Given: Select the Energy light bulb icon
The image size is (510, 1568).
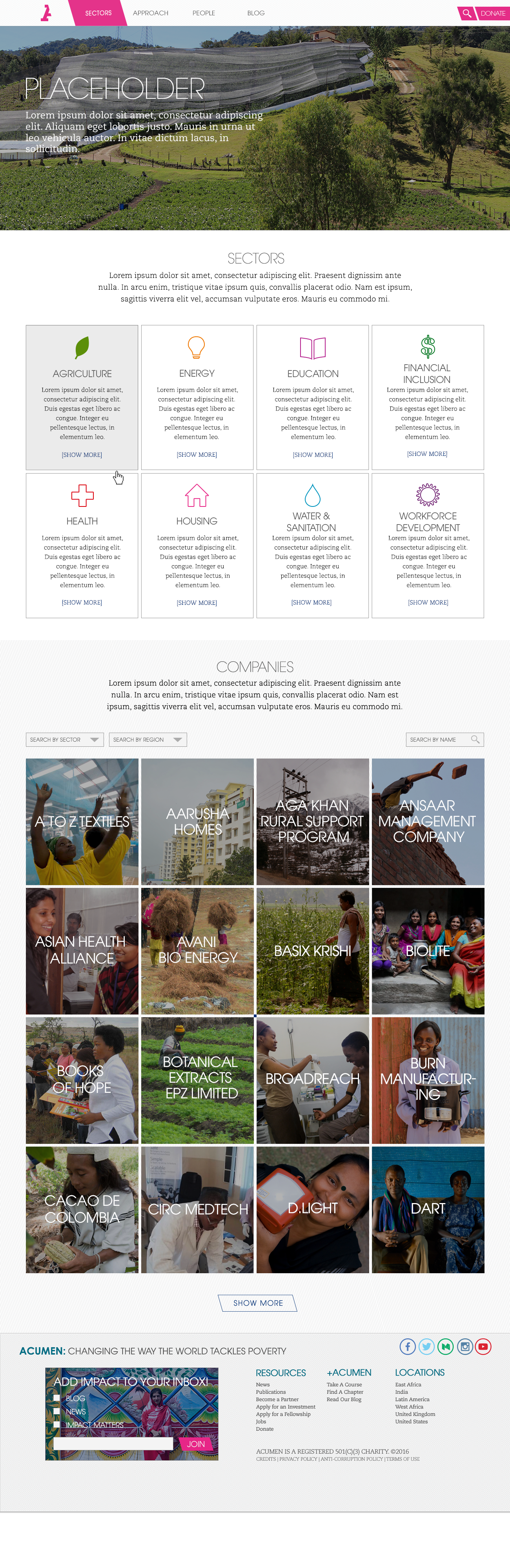Looking at the screenshot, I should [x=196, y=347].
